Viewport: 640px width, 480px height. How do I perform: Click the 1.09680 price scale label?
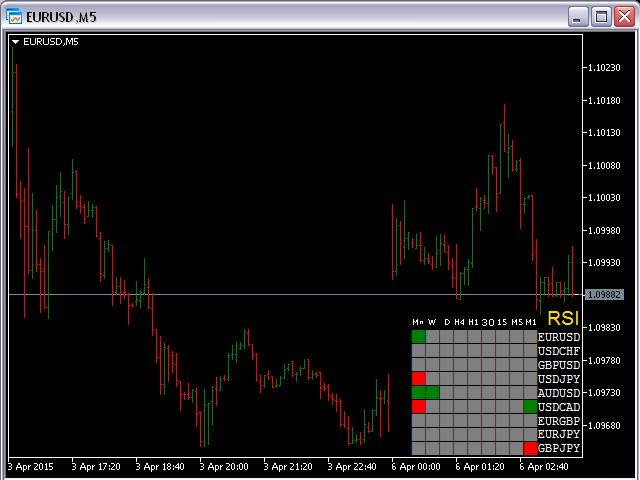(604, 426)
